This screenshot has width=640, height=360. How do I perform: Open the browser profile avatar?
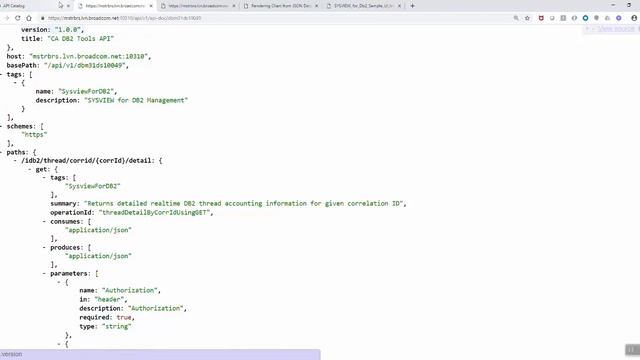(x=634, y=18)
